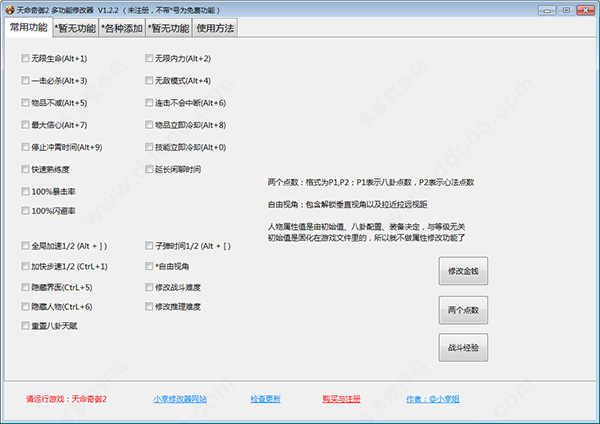Check 物品立即冷却(Alt+8)
The width and height of the screenshot is (600, 424).
point(149,125)
